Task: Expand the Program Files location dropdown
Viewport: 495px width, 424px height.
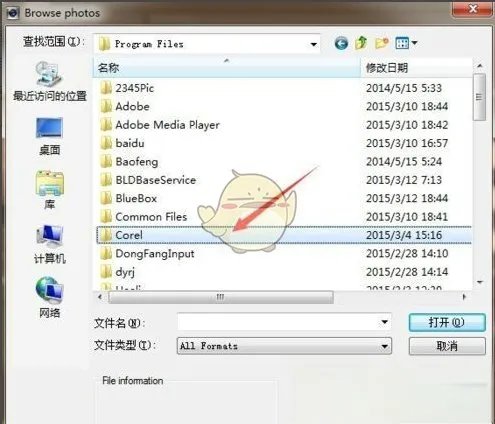Action: (313, 44)
